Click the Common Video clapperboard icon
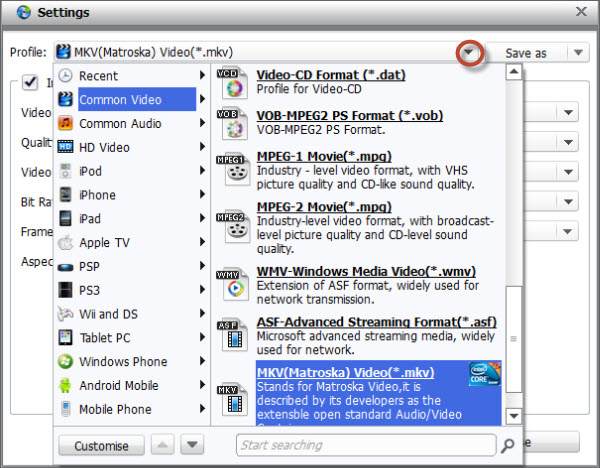This screenshot has width=600, height=468. [65, 99]
